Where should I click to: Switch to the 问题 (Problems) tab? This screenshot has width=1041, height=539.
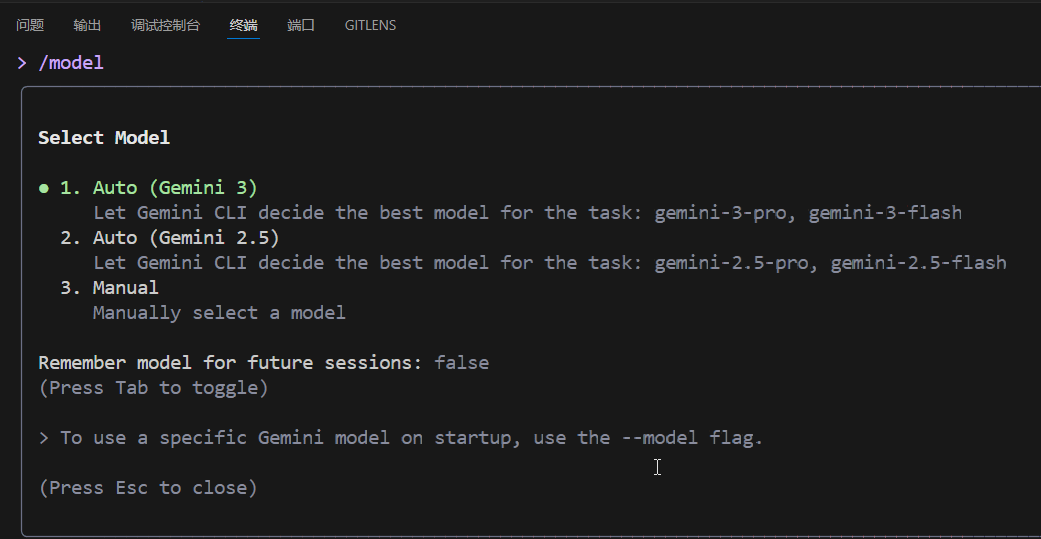click(30, 25)
